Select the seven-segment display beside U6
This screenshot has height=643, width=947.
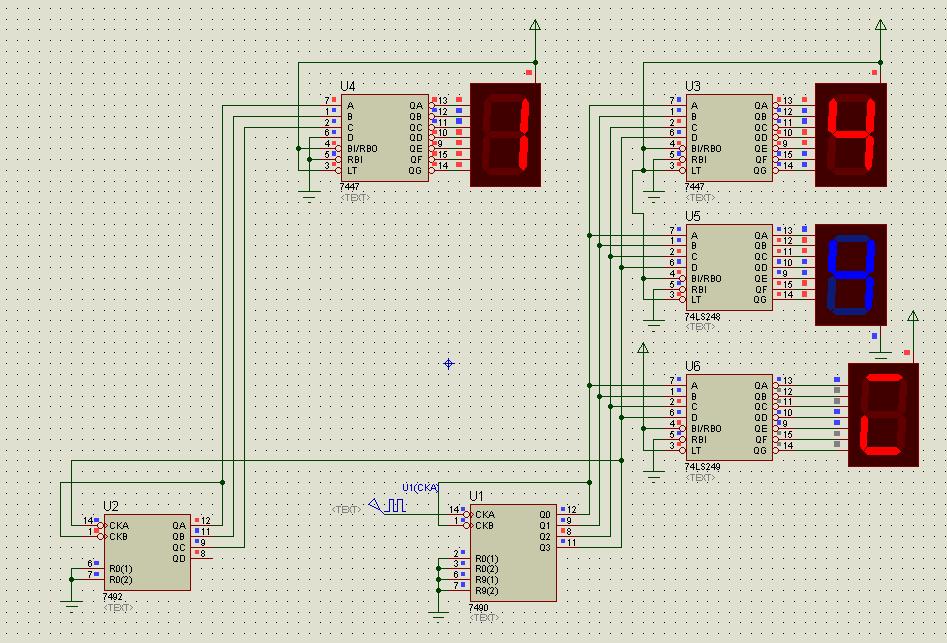883,414
